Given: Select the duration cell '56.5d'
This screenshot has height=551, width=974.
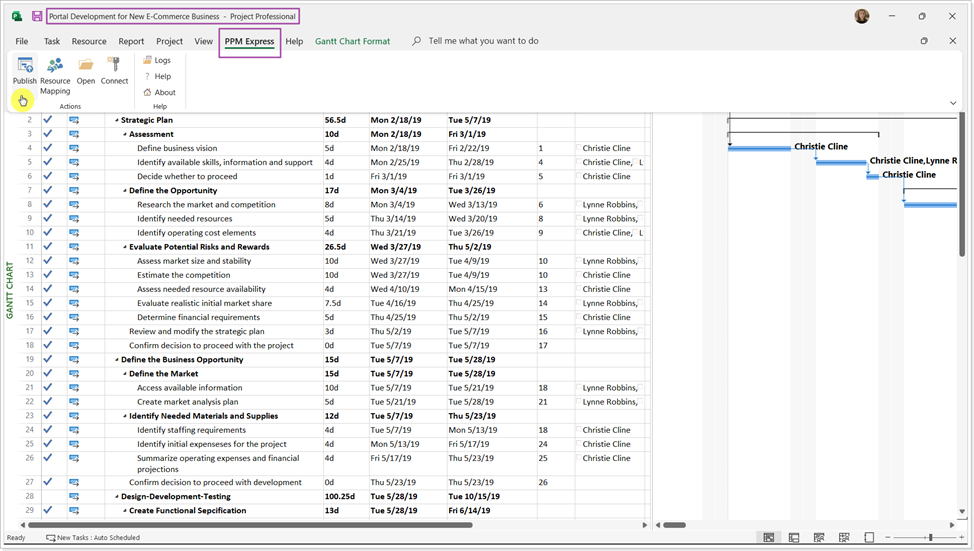Looking at the screenshot, I should pyautogui.click(x=335, y=121).
